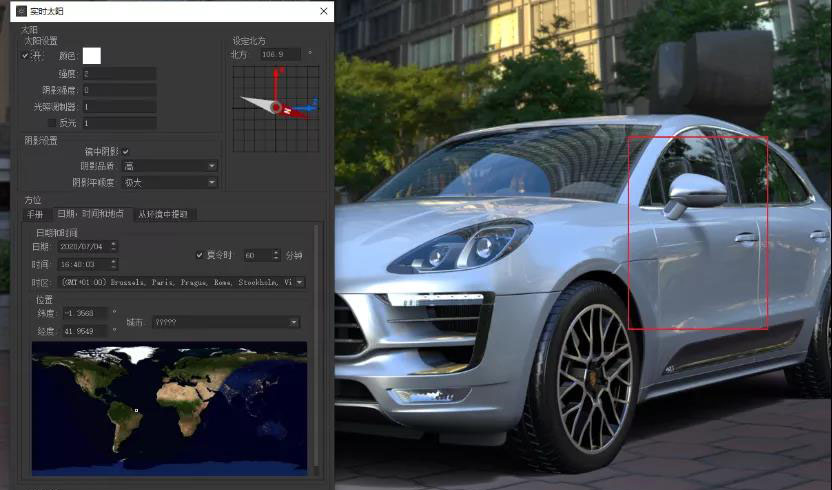
Task: Click the time 时间 spinner arrows
Action: coord(113,264)
